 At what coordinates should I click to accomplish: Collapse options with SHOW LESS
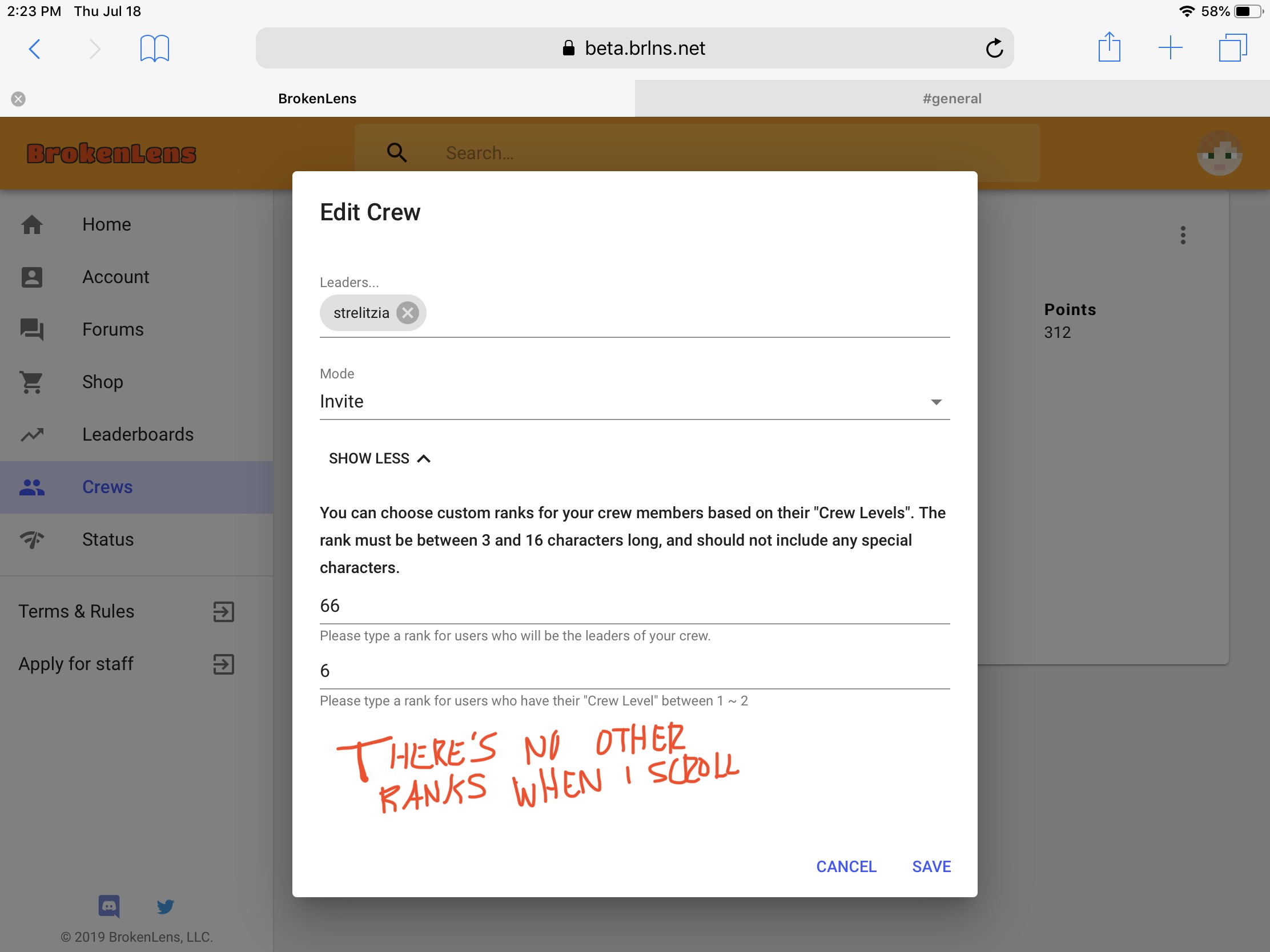pyautogui.click(x=380, y=458)
